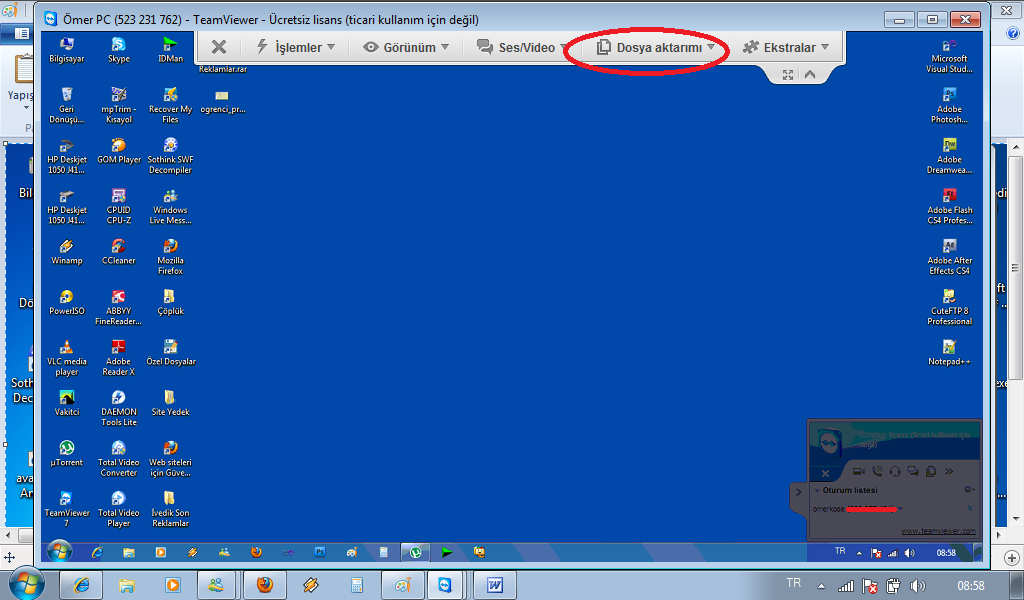
Task: Click the local volume speaker tray icon
Action: [x=917, y=586]
